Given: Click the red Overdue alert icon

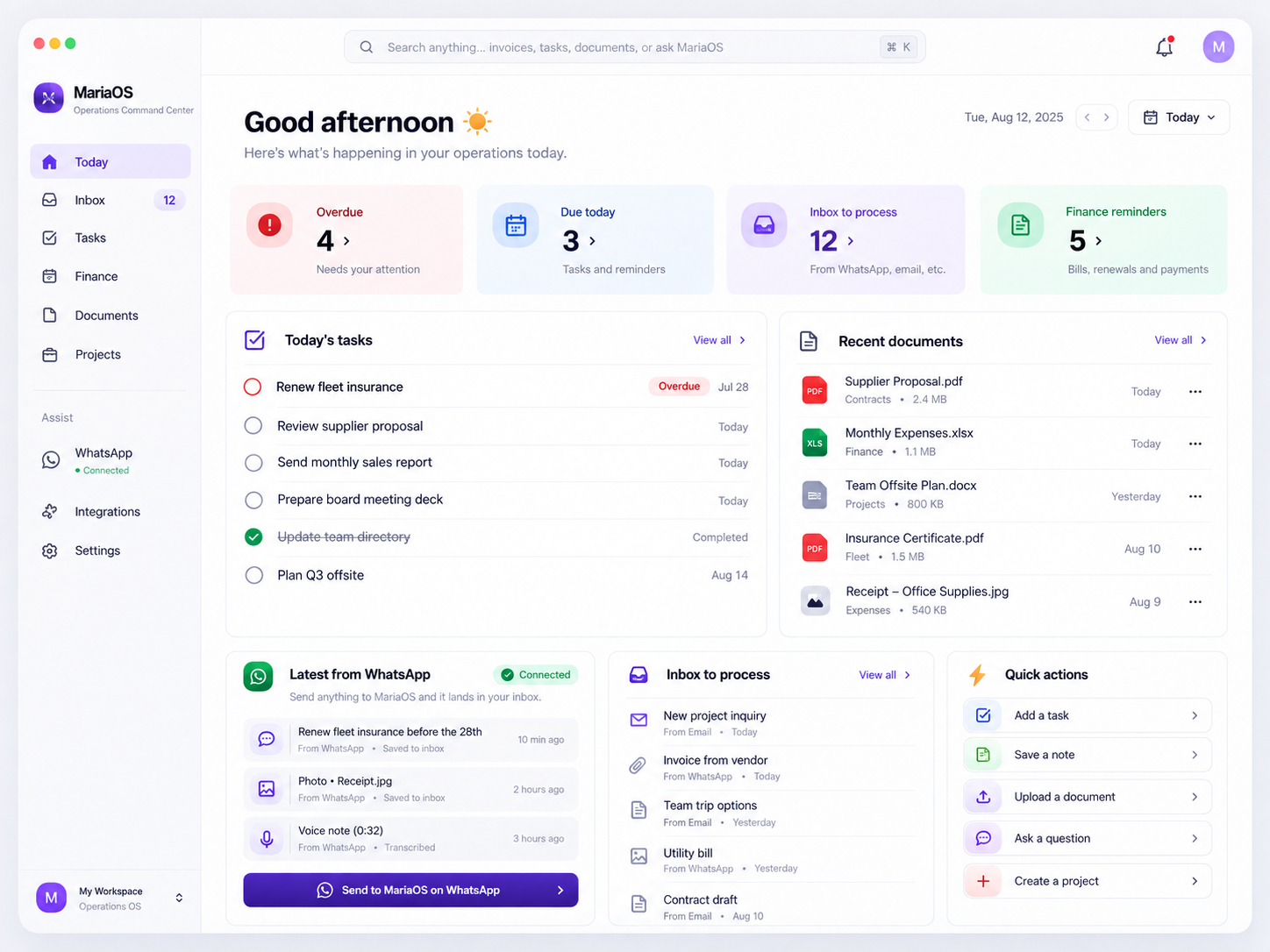Looking at the screenshot, I should click(269, 225).
